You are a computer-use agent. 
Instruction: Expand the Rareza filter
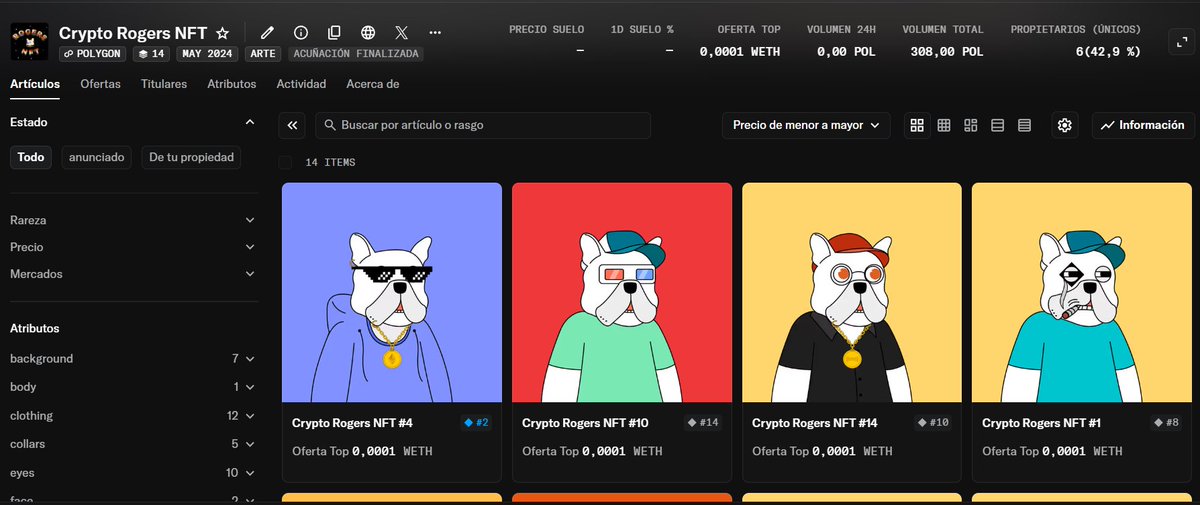[132, 220]
